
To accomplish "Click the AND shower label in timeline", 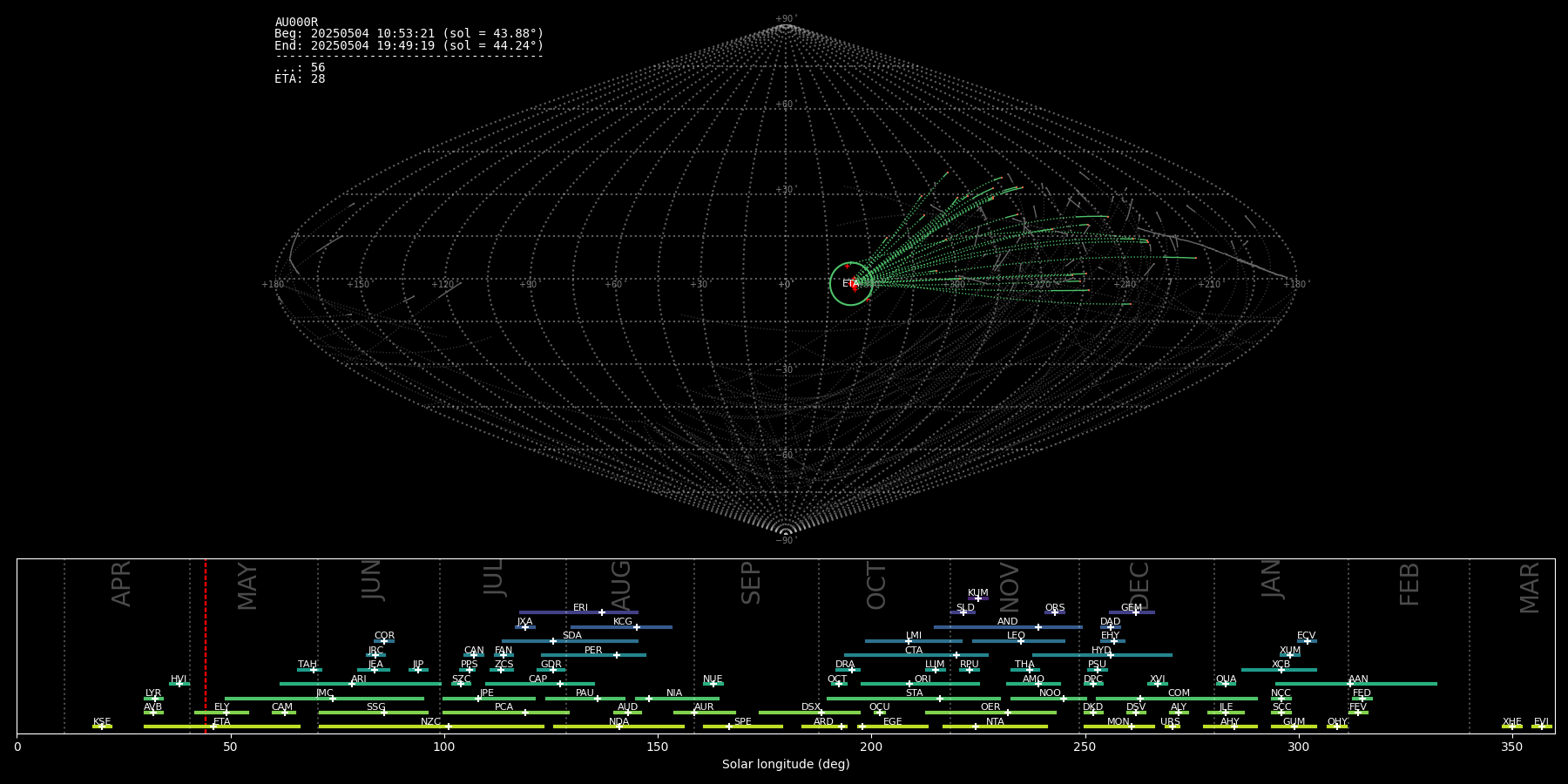I will [x=1007, y=622].
